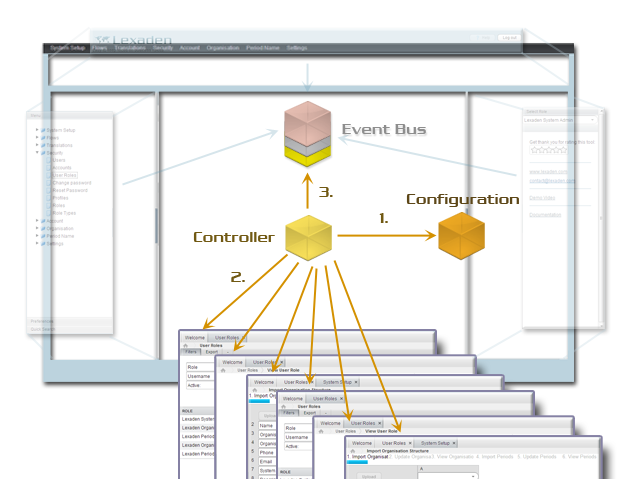Open the Flows menu in the top bar
622x479 pixels.
pyautogui.click(x=100, y=48)
